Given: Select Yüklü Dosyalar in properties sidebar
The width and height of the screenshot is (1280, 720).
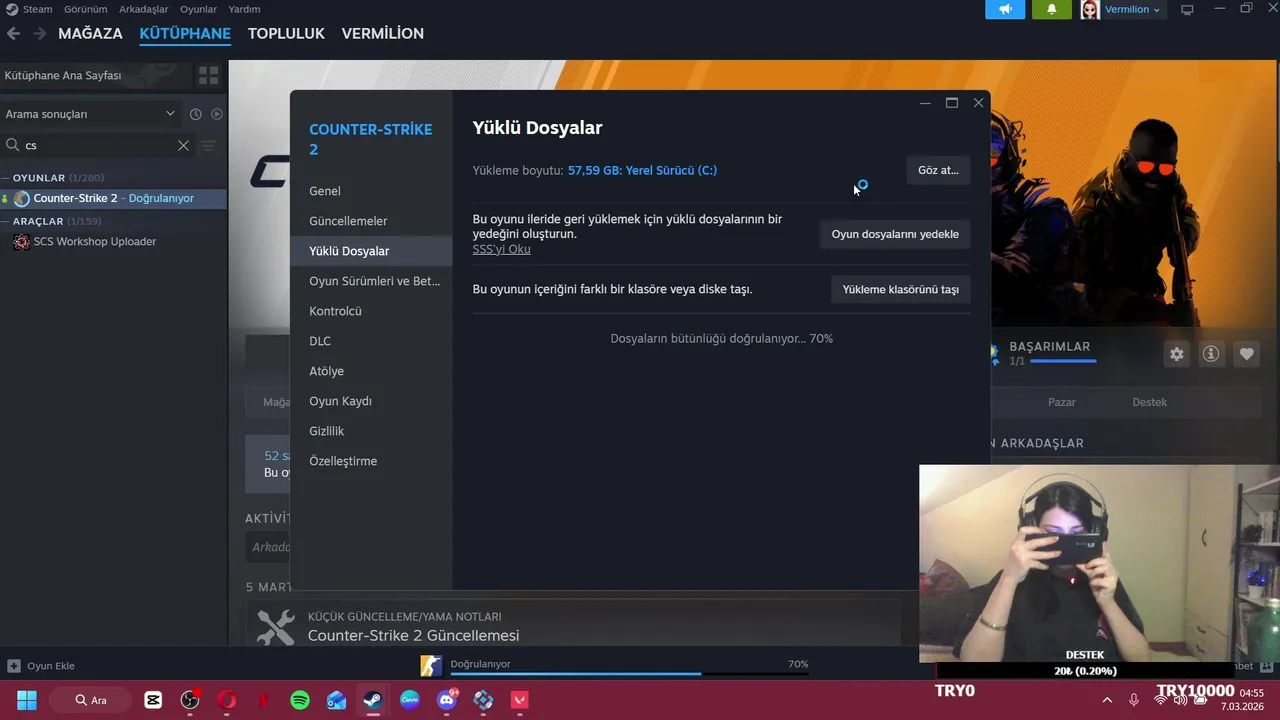Looking at the screenshot, I should tap(371, 251).
